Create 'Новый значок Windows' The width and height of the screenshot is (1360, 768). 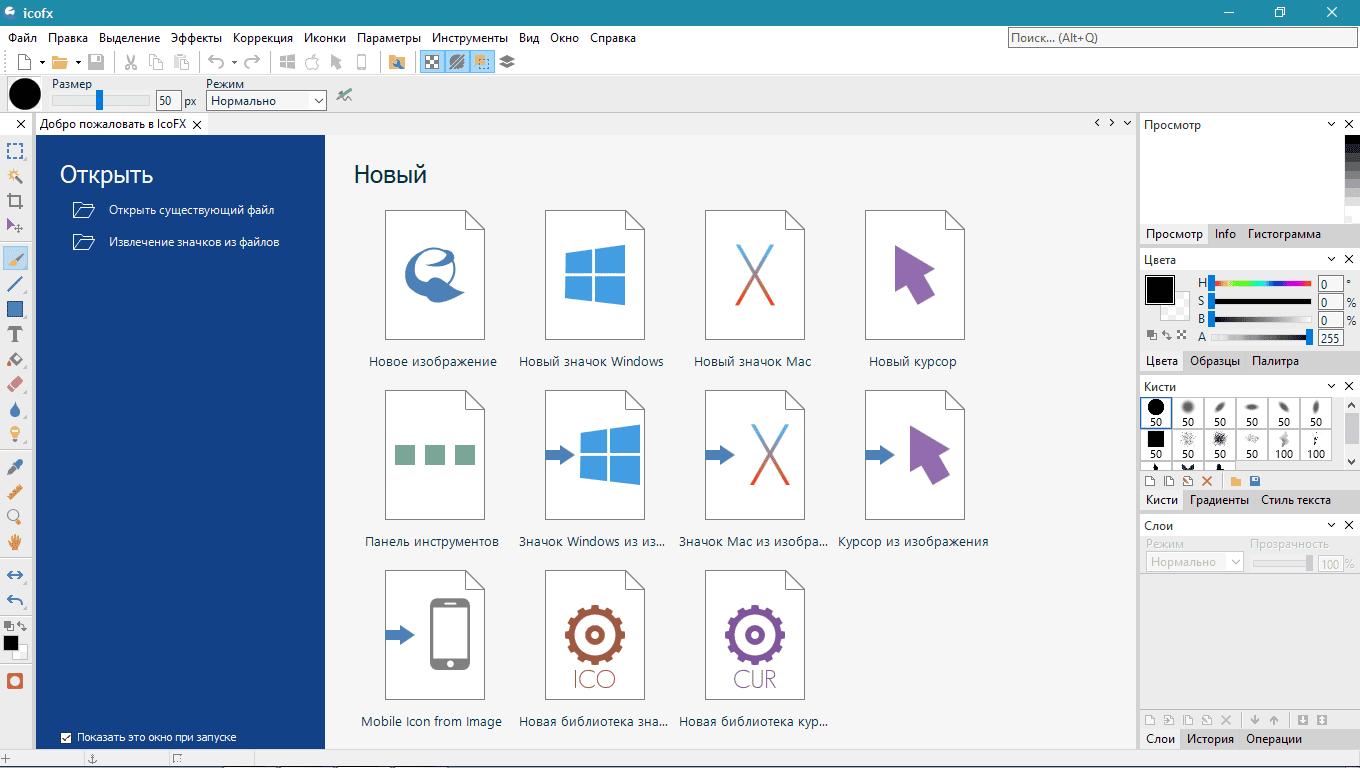click(594, 288)
